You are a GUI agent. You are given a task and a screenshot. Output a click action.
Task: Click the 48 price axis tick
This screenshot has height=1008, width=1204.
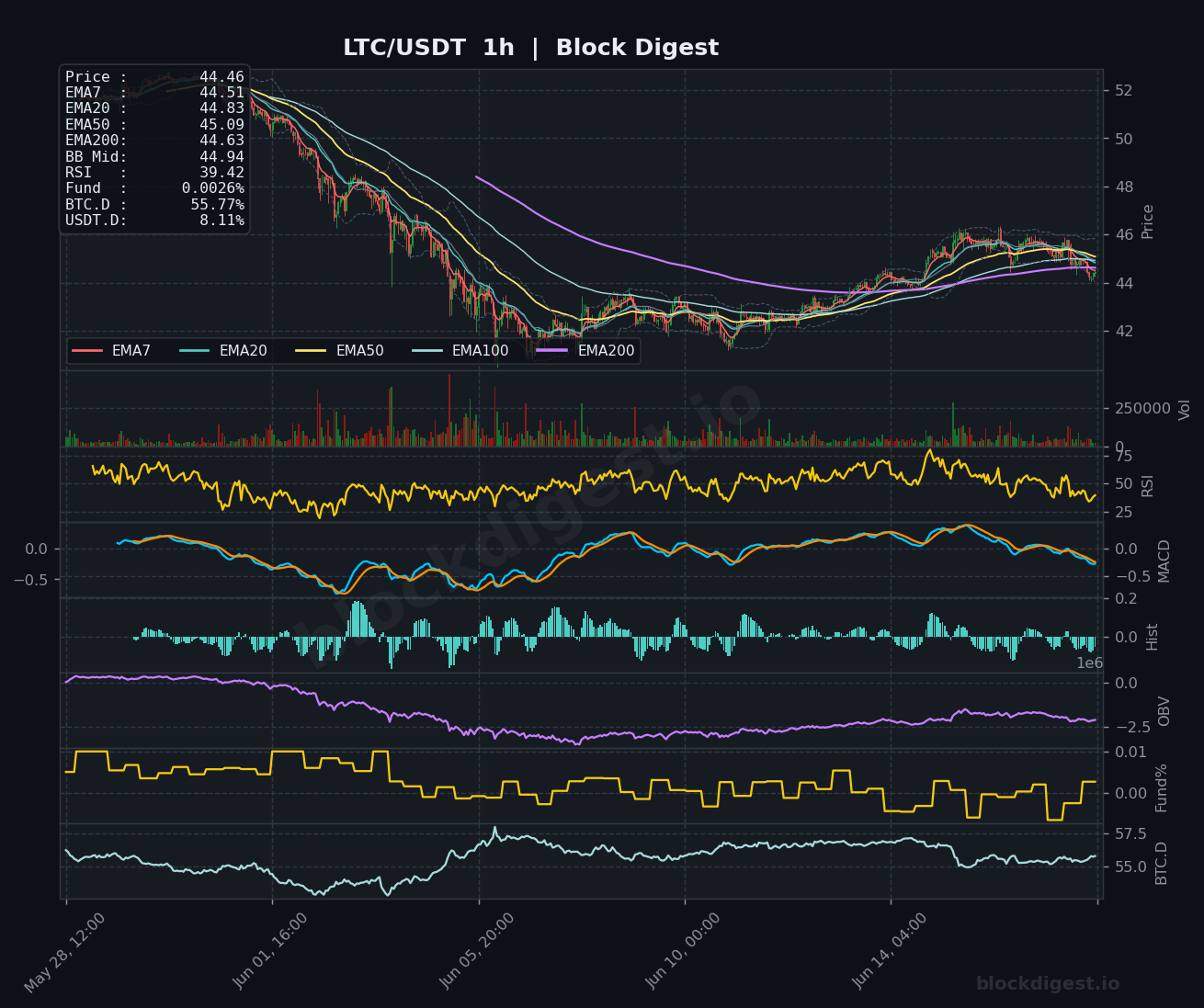coord(1123,187)
